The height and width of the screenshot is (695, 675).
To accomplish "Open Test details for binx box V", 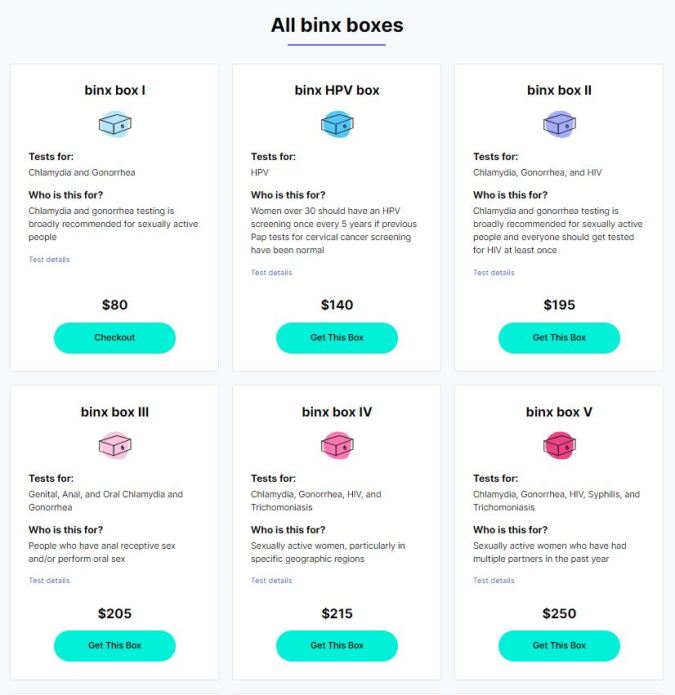I will [493, 580].
